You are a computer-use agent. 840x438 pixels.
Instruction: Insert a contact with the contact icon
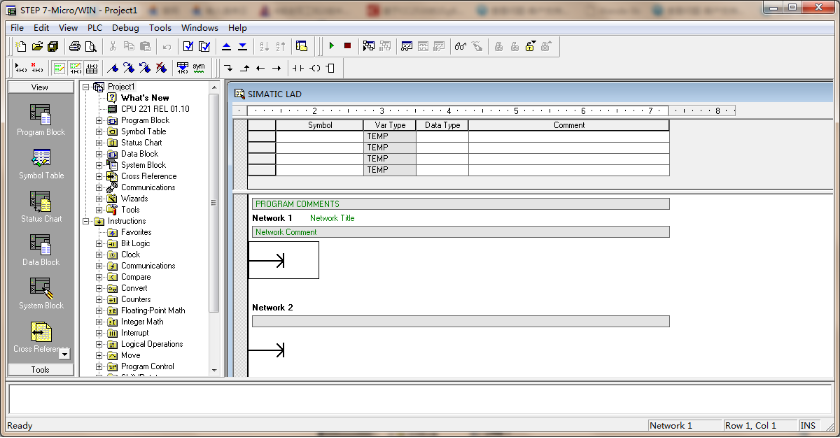click(298, 68)
